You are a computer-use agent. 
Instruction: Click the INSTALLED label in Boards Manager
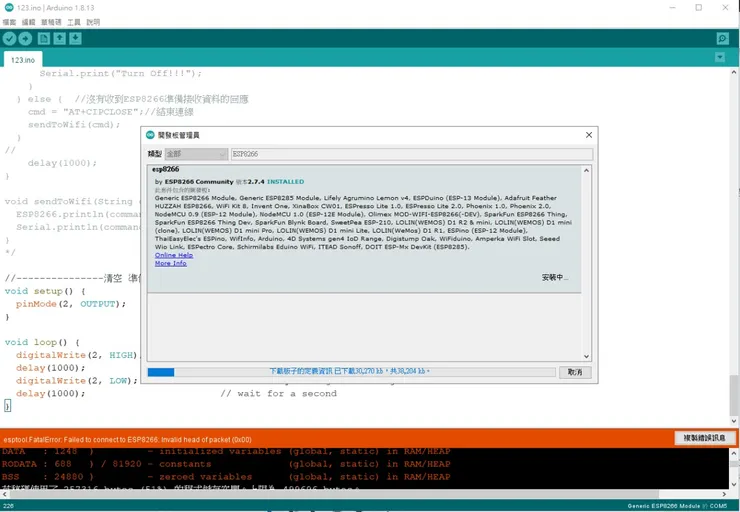[286, 182]
